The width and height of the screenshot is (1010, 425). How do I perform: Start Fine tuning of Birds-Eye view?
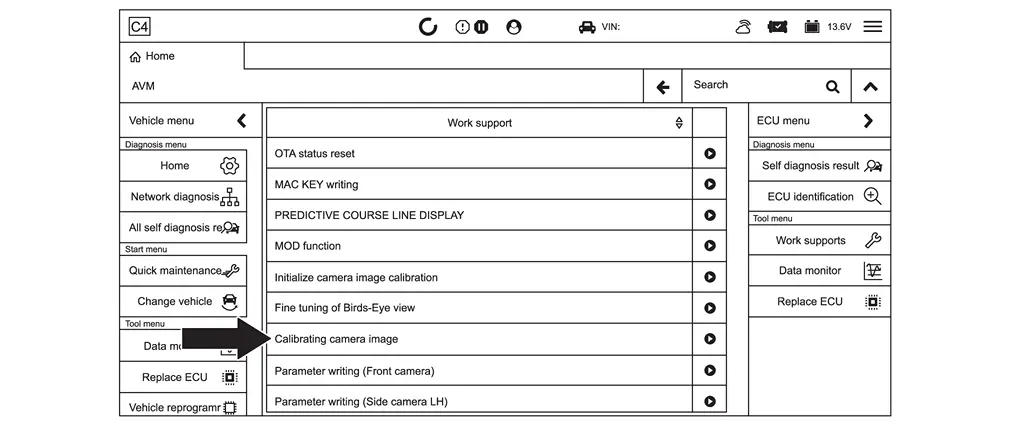pos(709,308)
